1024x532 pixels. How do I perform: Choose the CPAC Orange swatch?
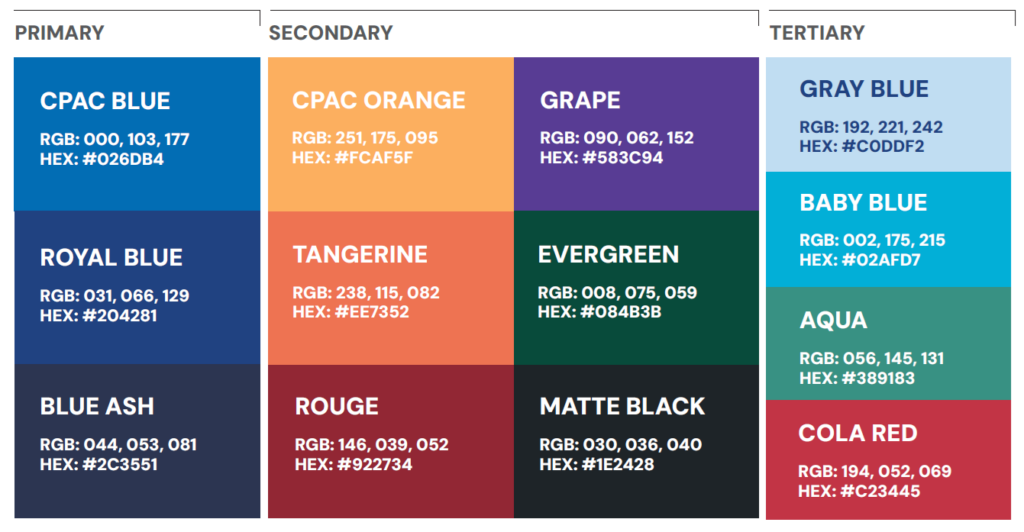(391, 134)
